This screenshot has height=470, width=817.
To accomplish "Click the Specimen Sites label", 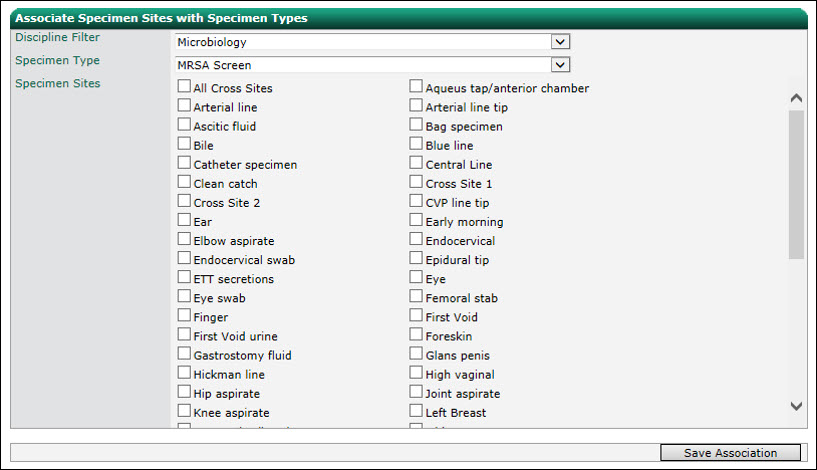I will (57, 83).
